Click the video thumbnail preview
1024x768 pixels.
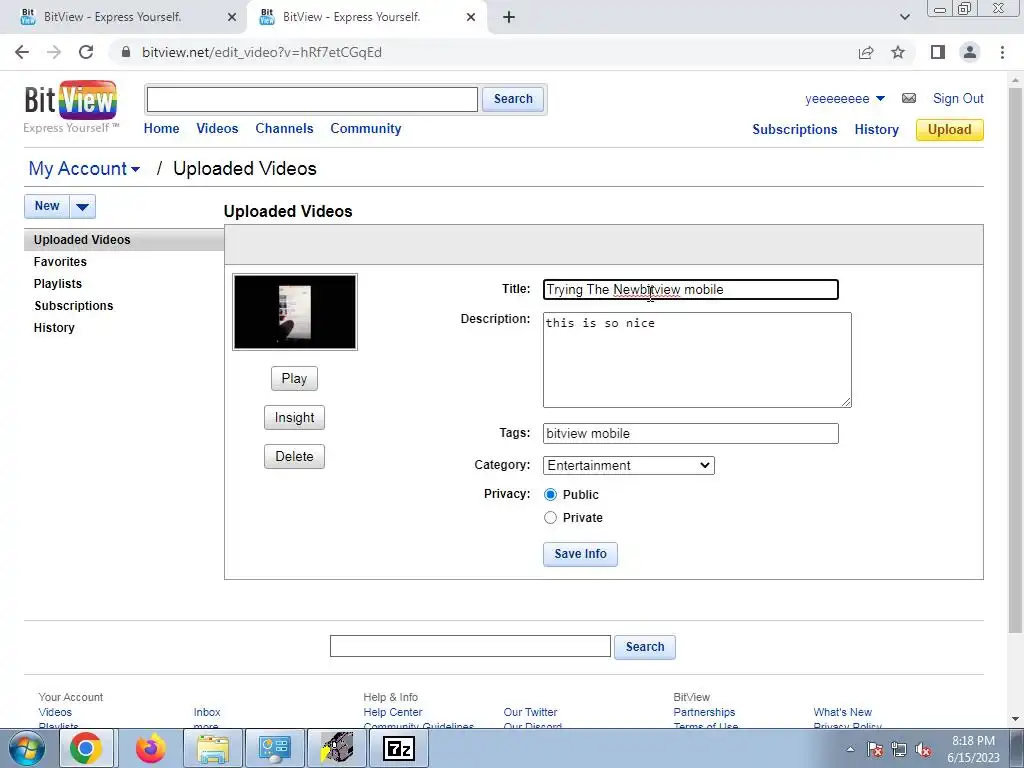[295, 312]
